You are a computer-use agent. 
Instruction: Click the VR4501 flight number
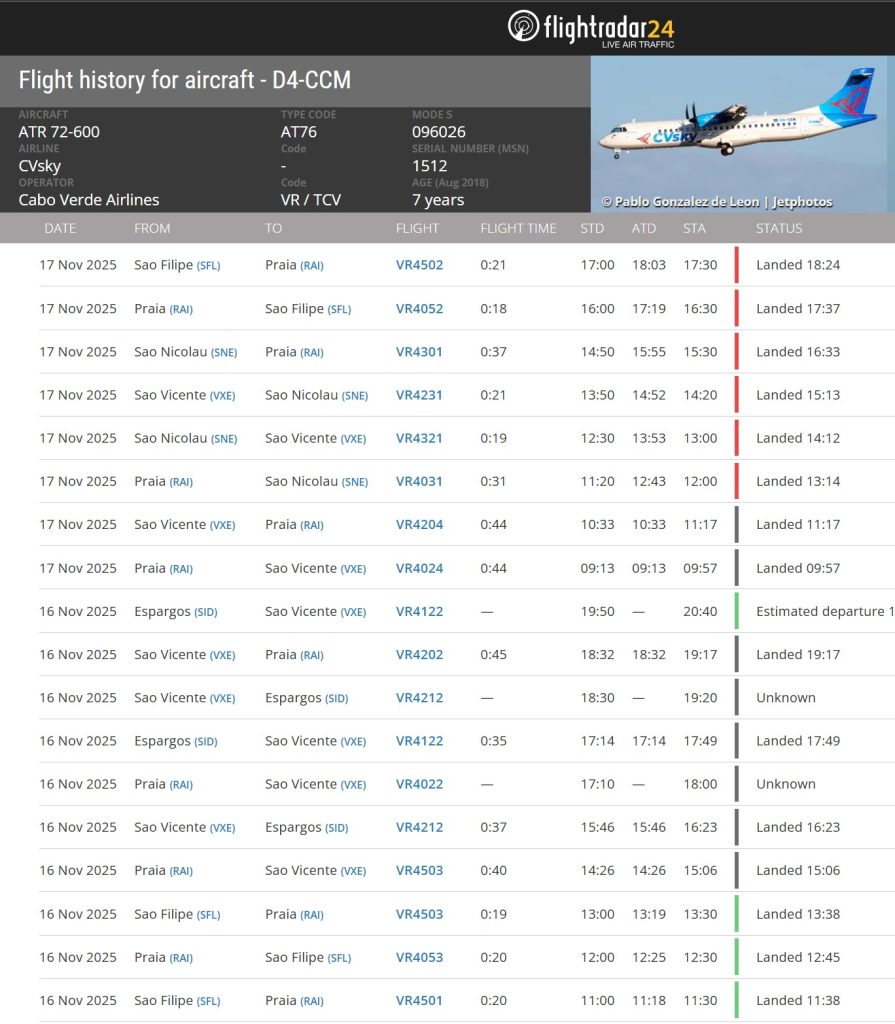coord(419,1000)
